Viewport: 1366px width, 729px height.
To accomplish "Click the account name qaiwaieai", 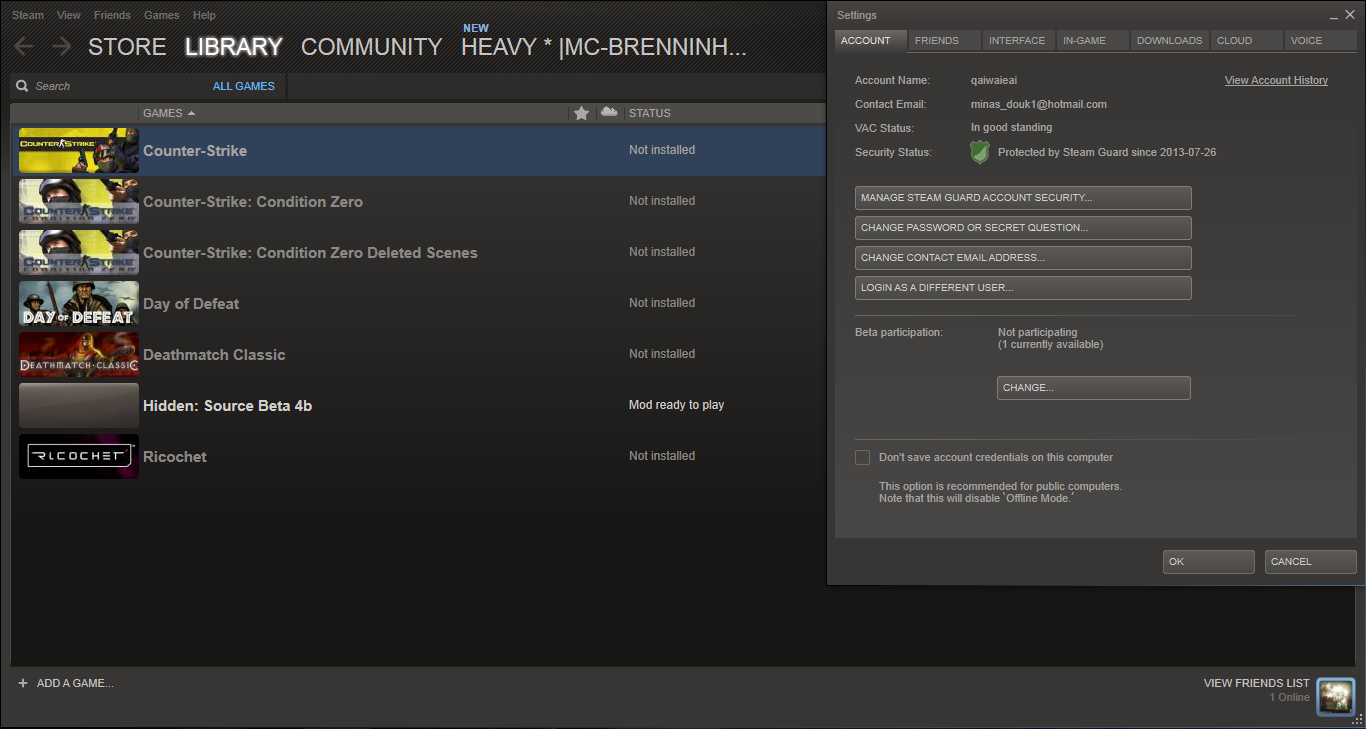I will [x=994, y=80].
